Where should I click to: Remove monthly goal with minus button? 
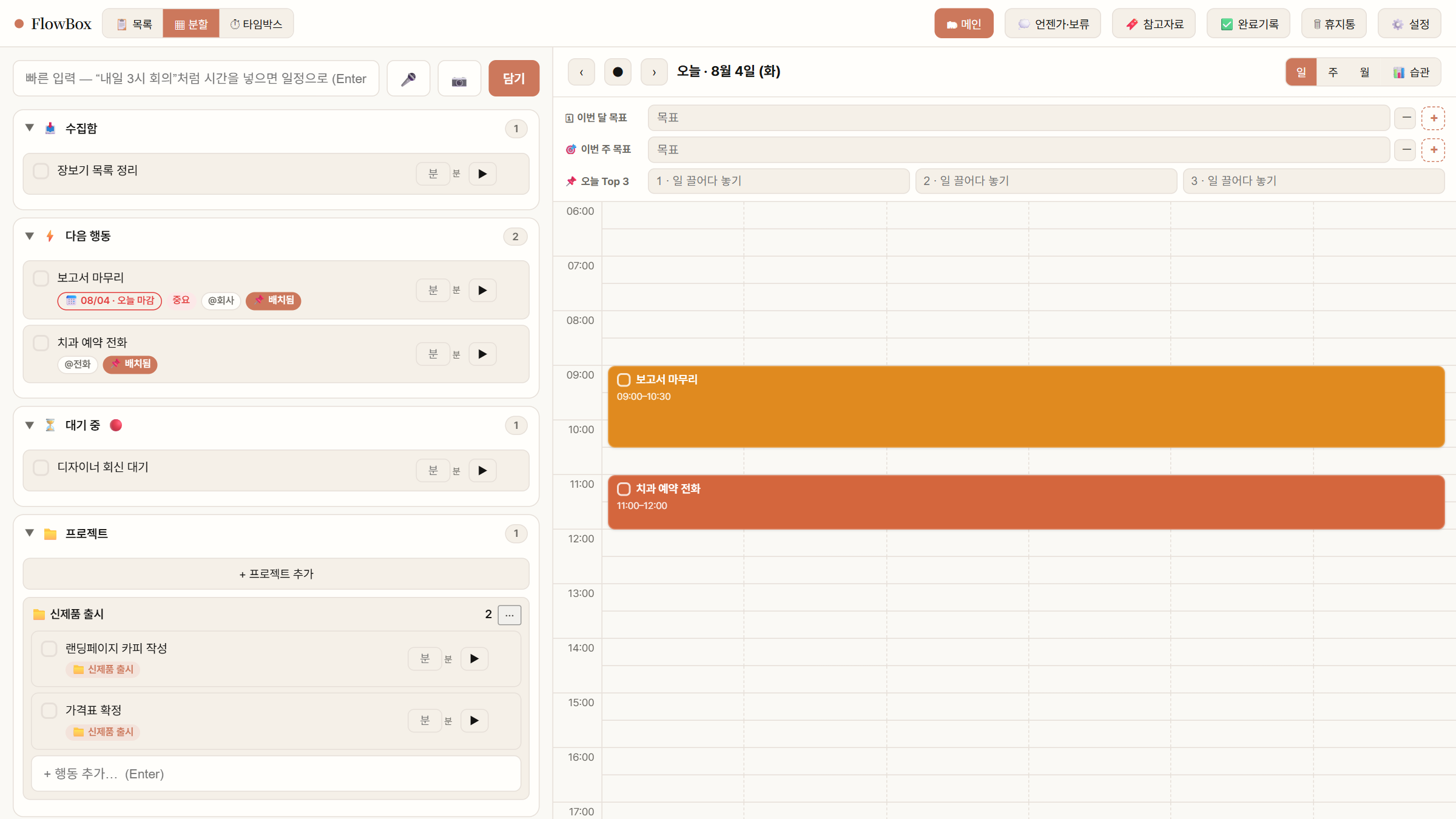tap(1405, 118)
